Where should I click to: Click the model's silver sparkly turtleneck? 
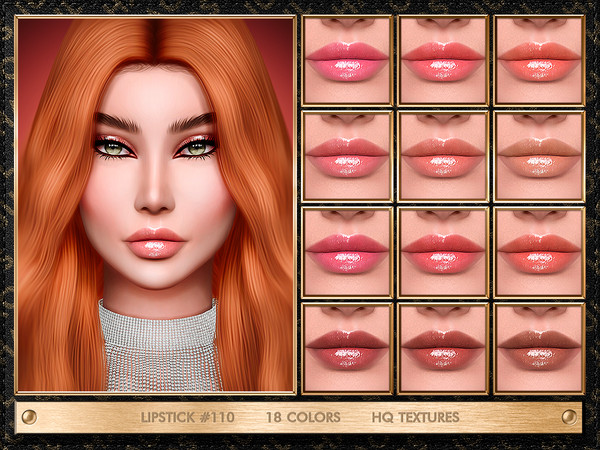point(160,350)
